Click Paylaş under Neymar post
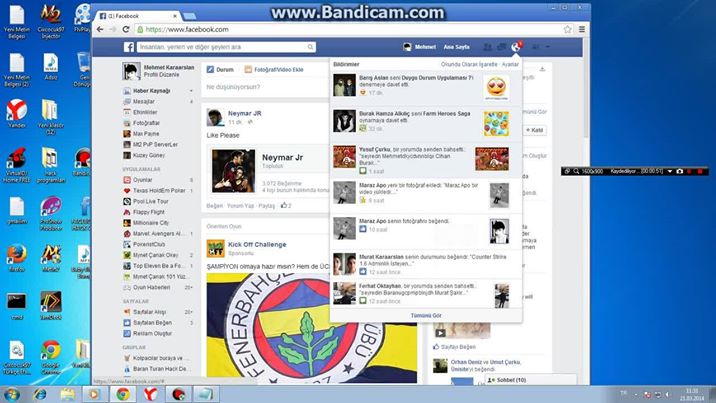This screenshot has width=716, height=403. [266, 206]
